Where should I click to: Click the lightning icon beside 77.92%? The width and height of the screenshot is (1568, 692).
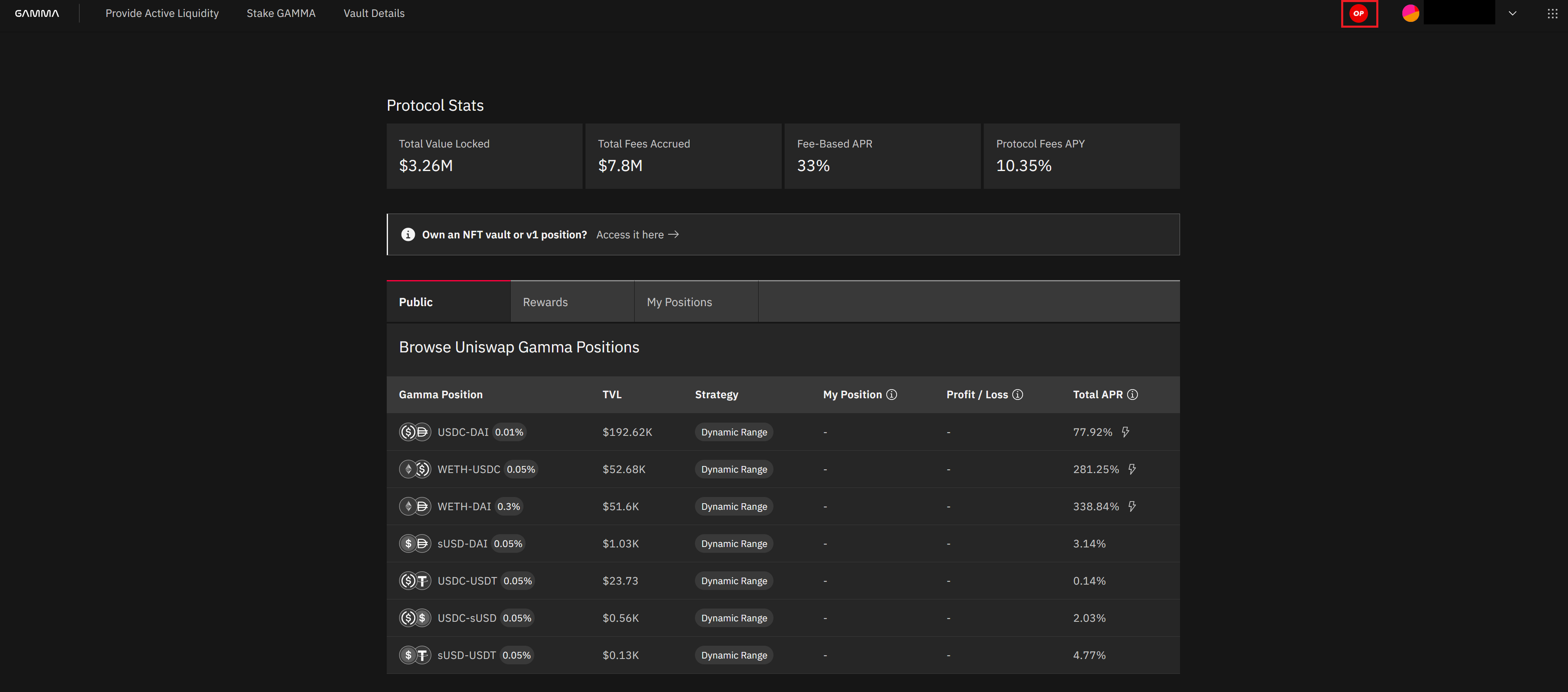[x=1125, y=432]
